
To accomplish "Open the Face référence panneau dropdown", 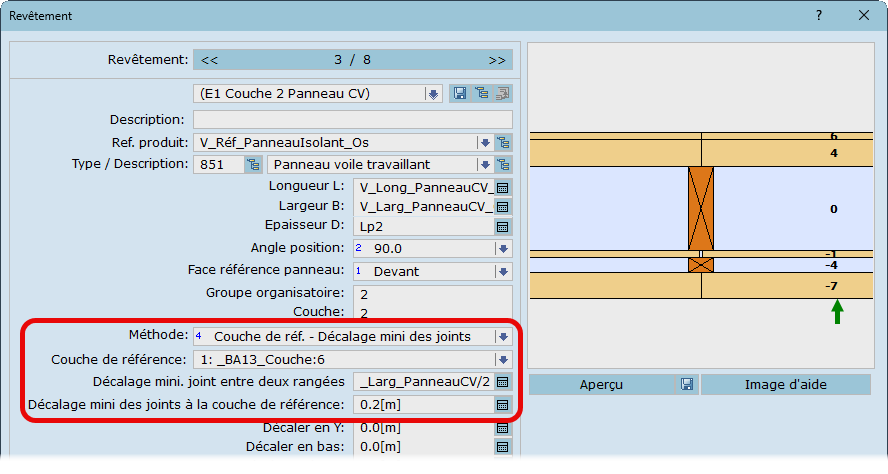I will click(x=503, y=271).
